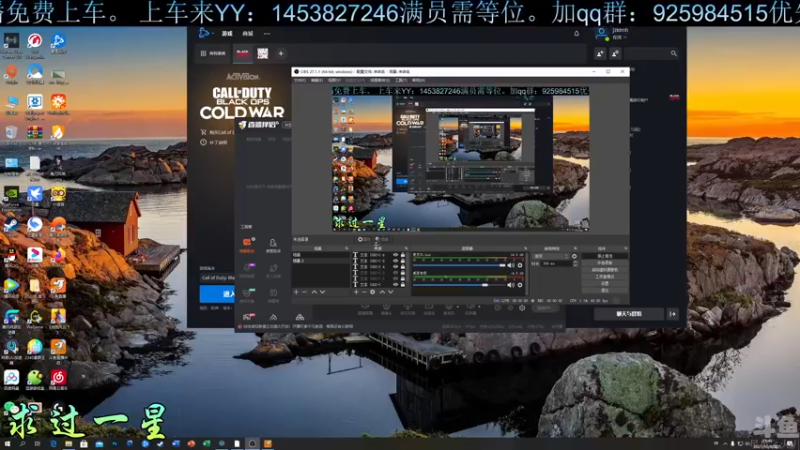Add a new source in OBS sources panel
800x450 pixels.
(x=356, y=292)
